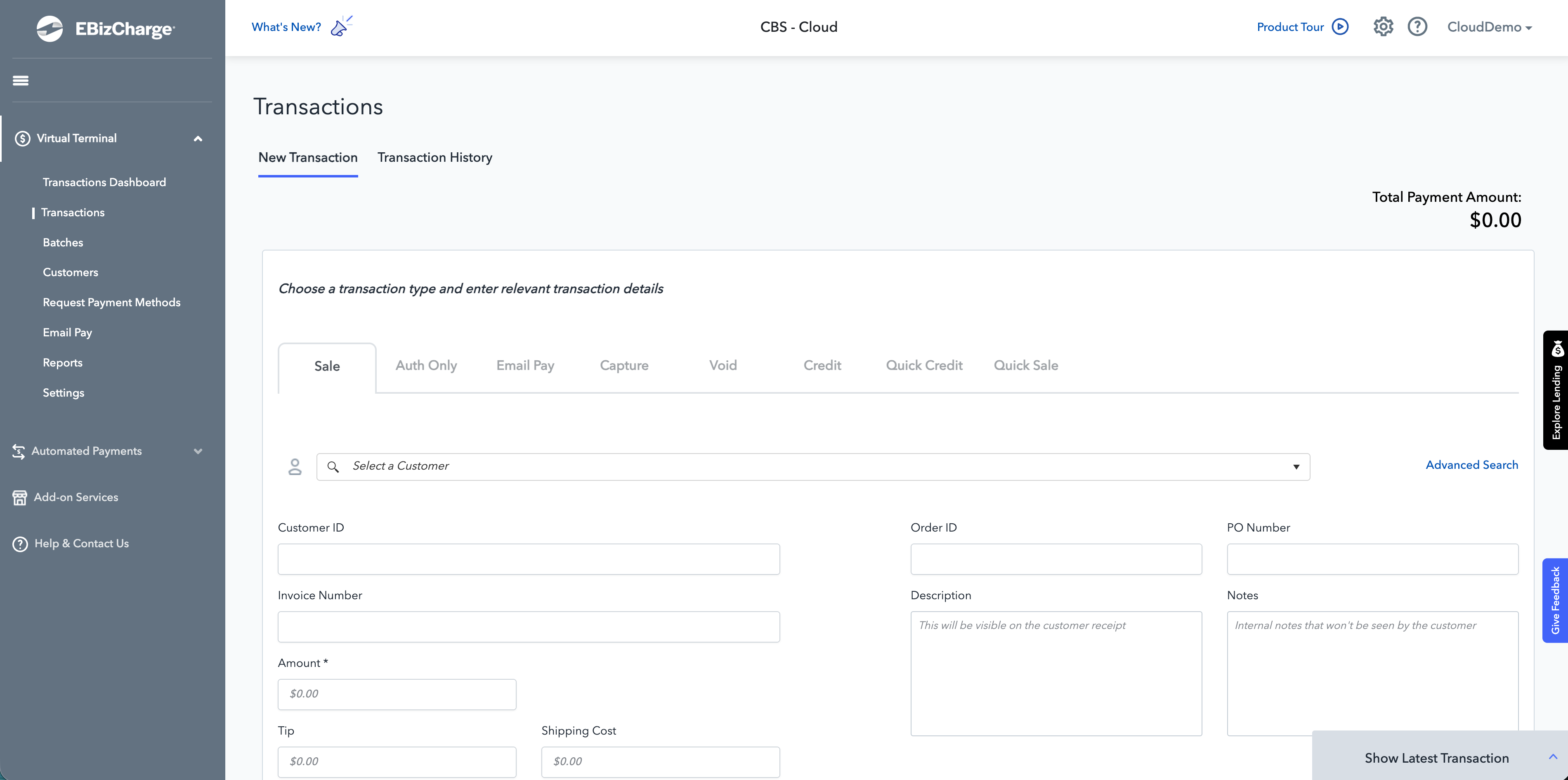Switch to the New Transaction tab
1568x780 pixels.
pos(308,158)
